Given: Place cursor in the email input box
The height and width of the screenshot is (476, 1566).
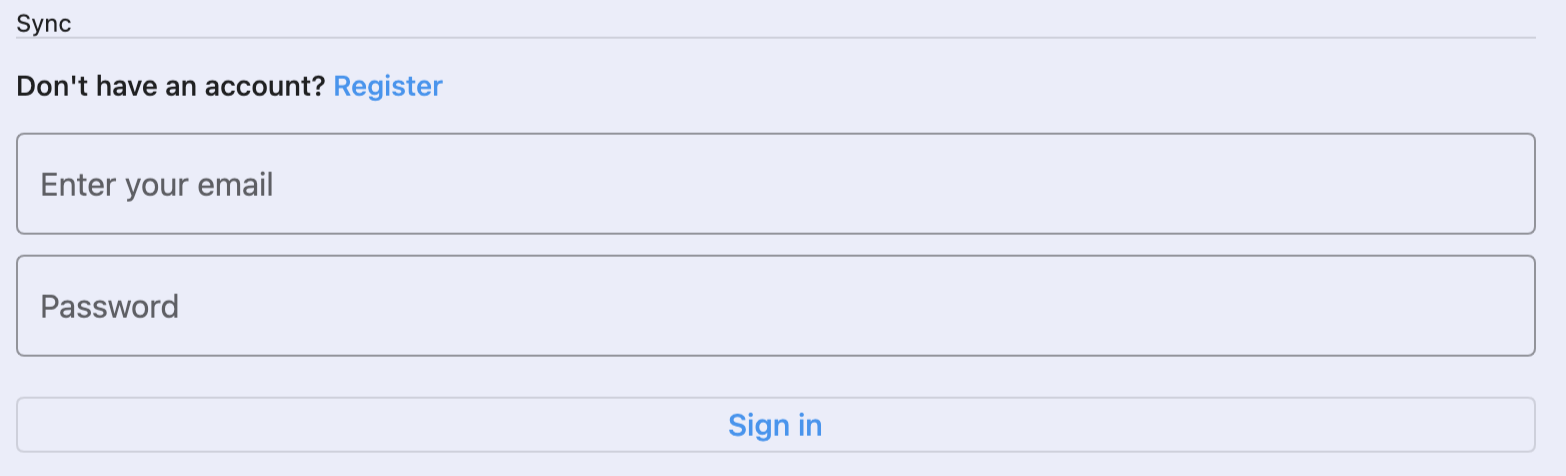Looking at the screenshot, I should [x=775, y=184].
